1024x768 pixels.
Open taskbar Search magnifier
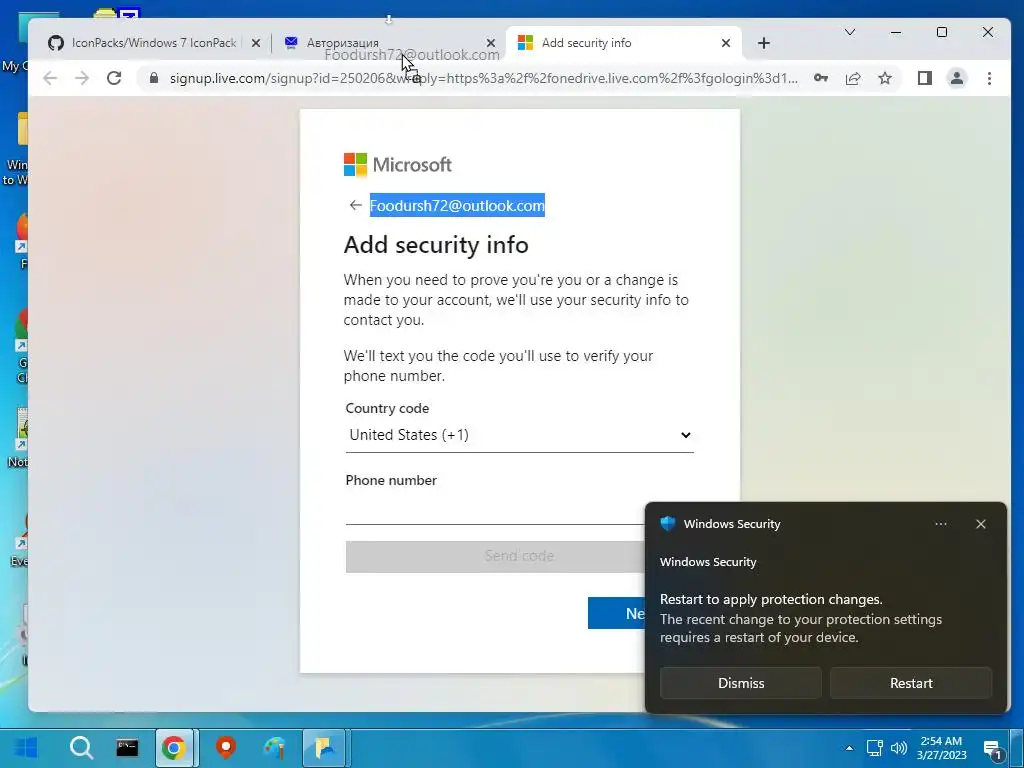pyautogui.click(x=82, y=747)
